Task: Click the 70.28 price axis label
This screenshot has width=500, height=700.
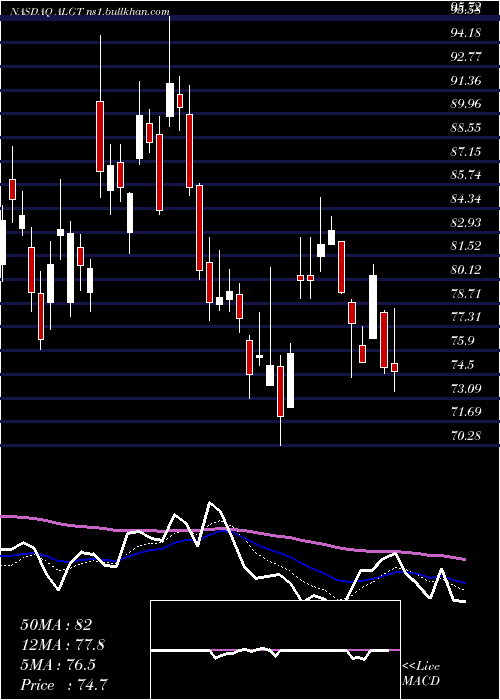Action: 466,435
